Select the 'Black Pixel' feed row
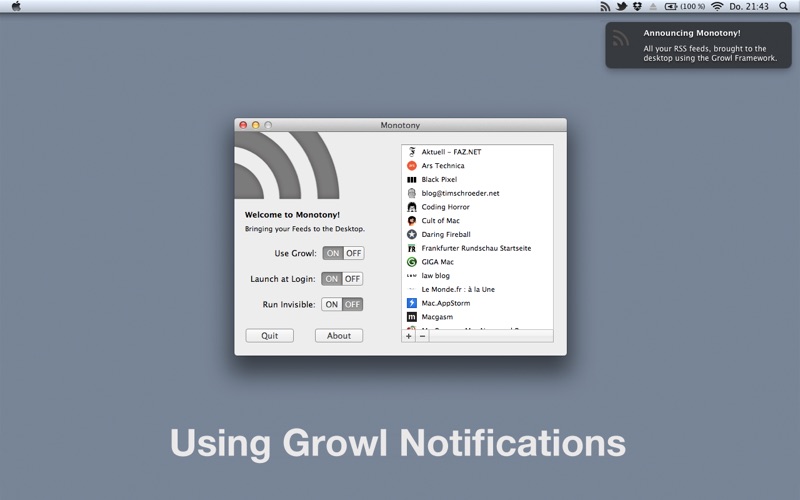The width and height of the screenshot is (800, 500). [x=477, y=179]
